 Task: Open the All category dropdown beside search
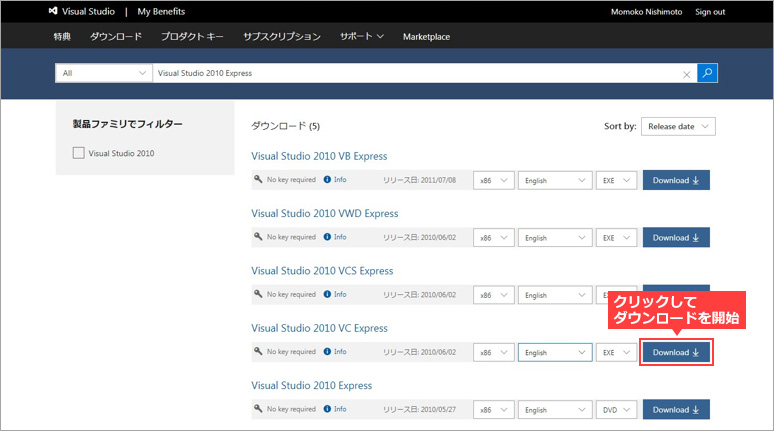pyautogui.click(x=104, y=73)
